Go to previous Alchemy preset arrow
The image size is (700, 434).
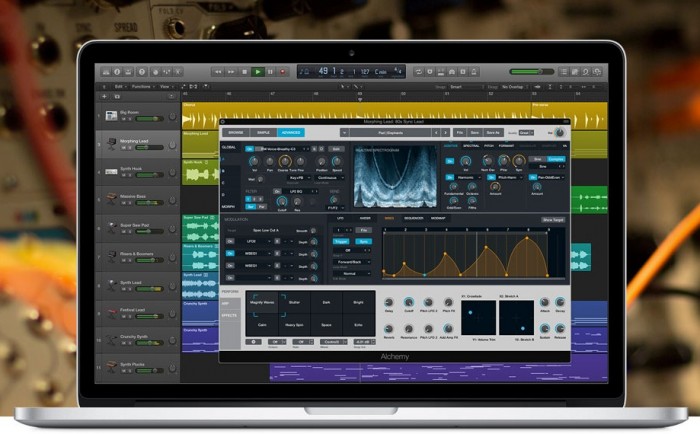tap(436, 133)
